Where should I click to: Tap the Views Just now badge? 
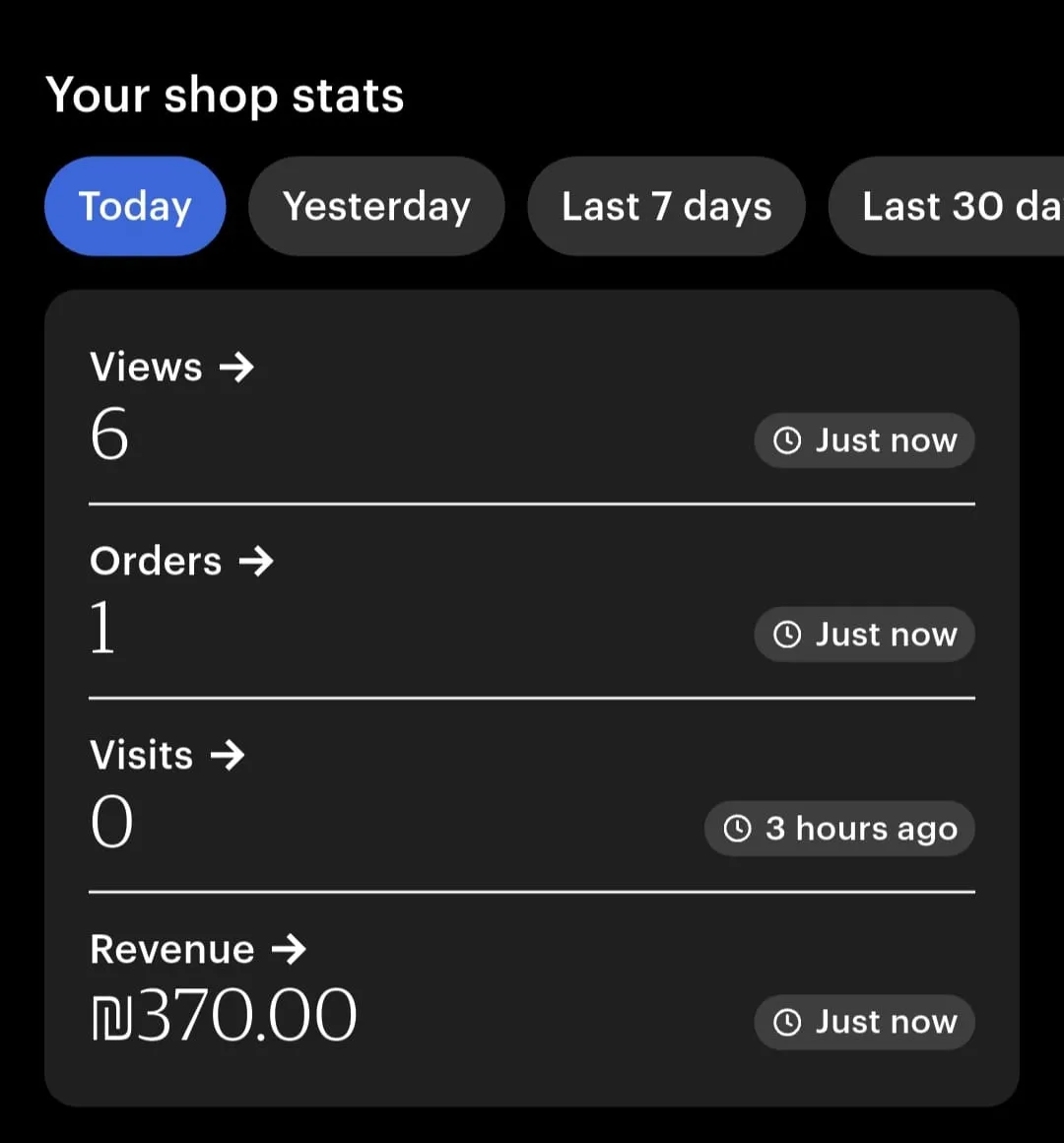(x=864, y=440)
